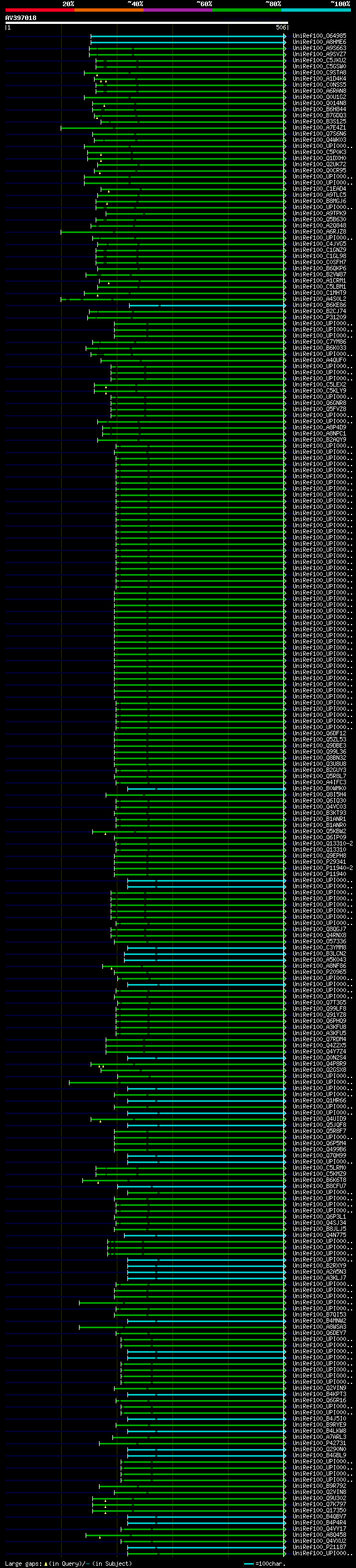
Task: Select hit label UniRef100_B2CJ74
Action: click(319, 311)
